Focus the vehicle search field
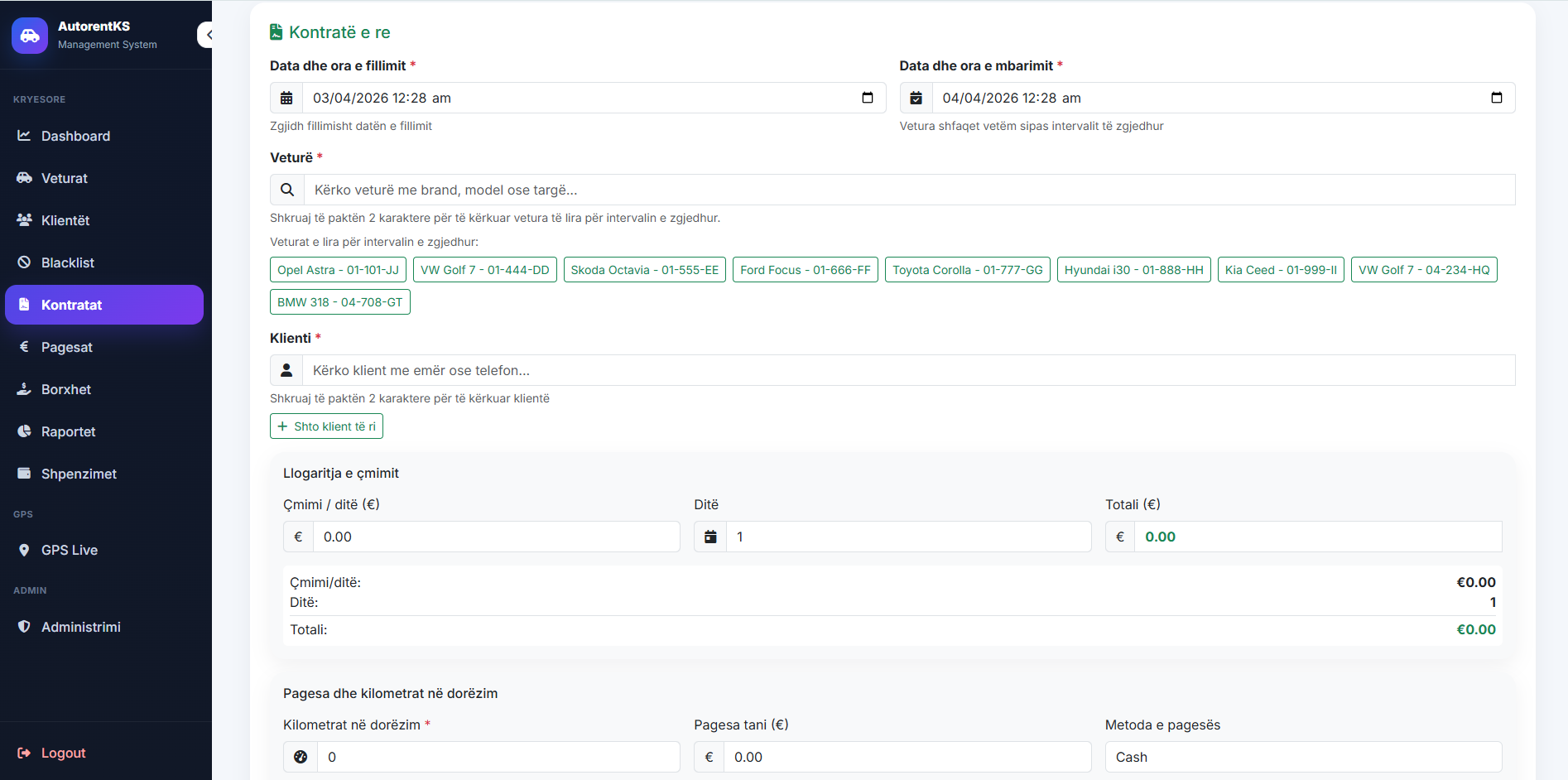Viewport: 1568px width, 780px height. 910,190
